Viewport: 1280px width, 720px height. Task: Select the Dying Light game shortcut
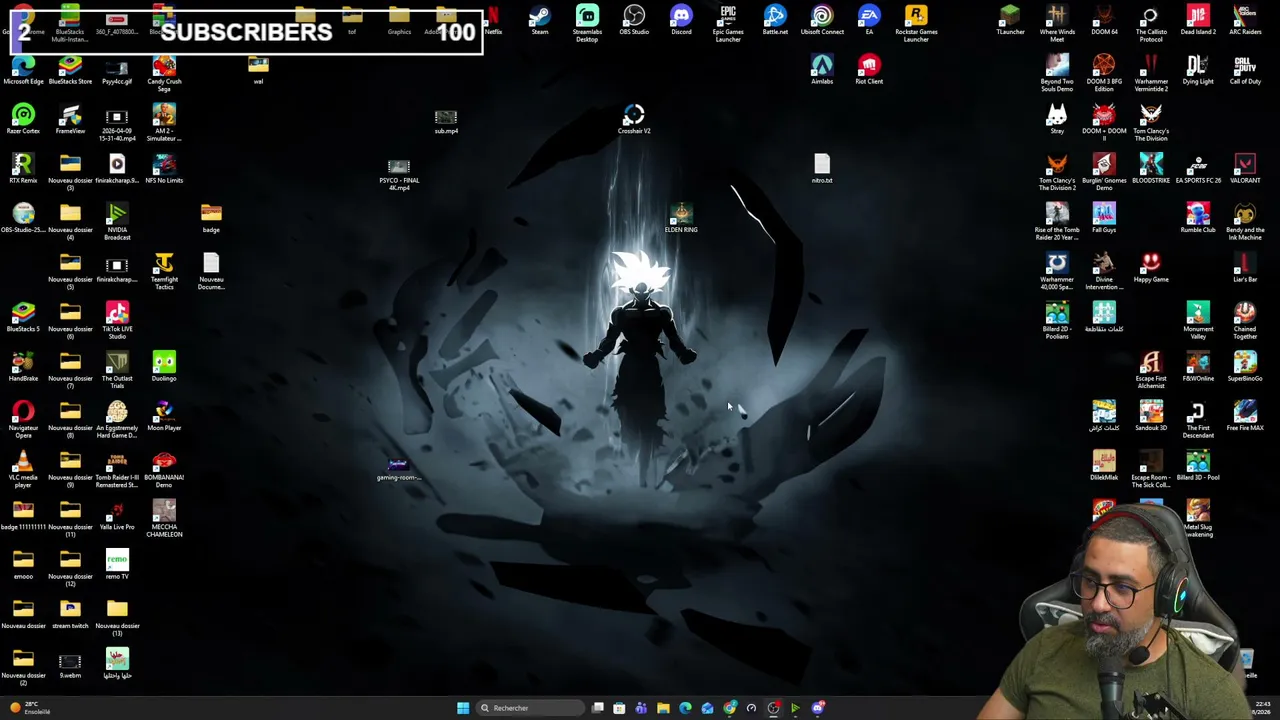tap(1198, 70)
